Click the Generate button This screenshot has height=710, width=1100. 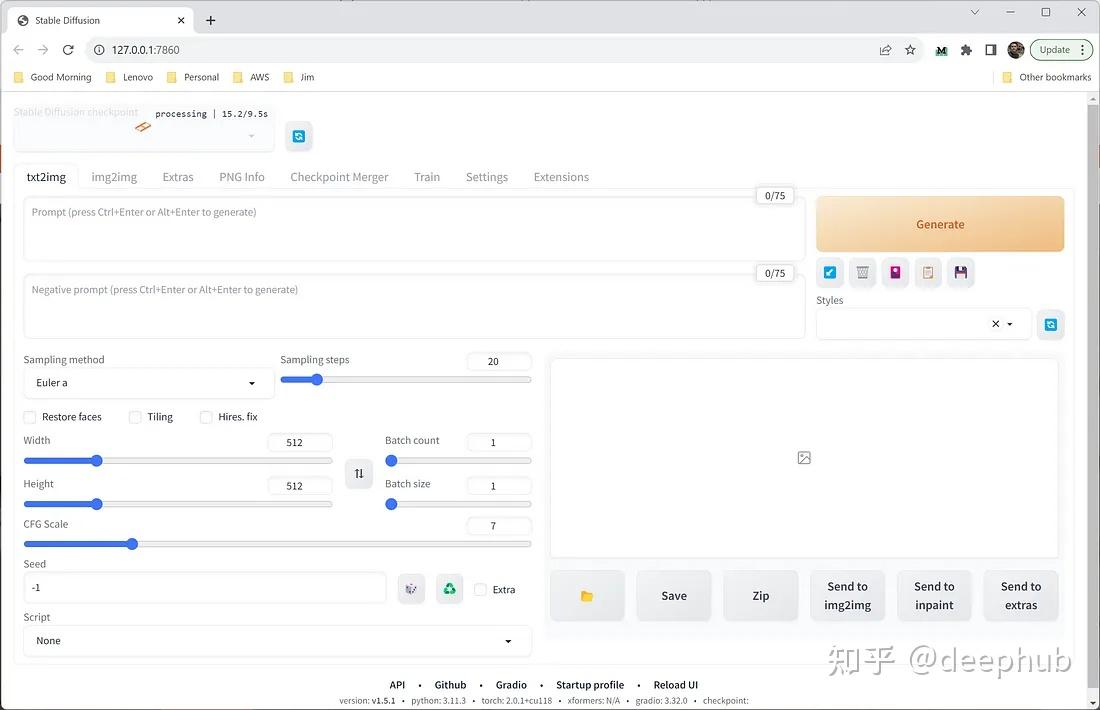[940, 224]
